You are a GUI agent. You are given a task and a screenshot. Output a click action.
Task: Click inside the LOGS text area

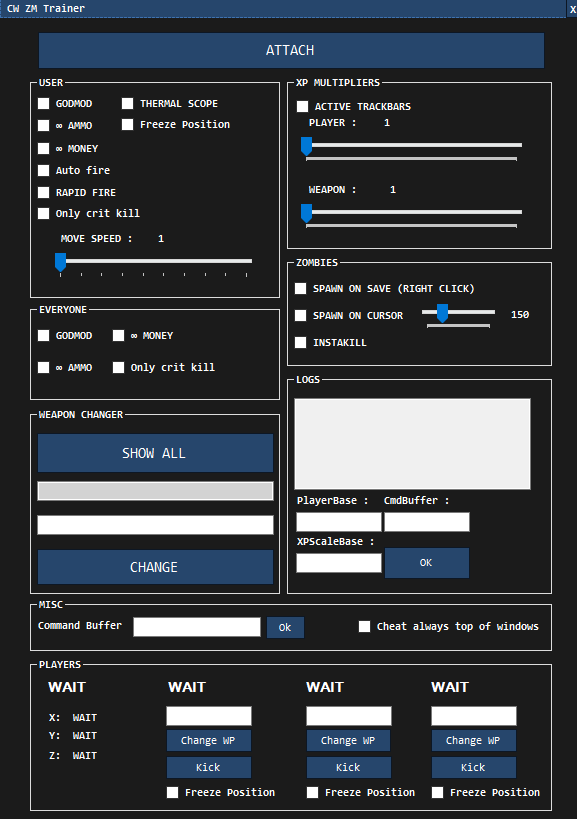[413, 444]
